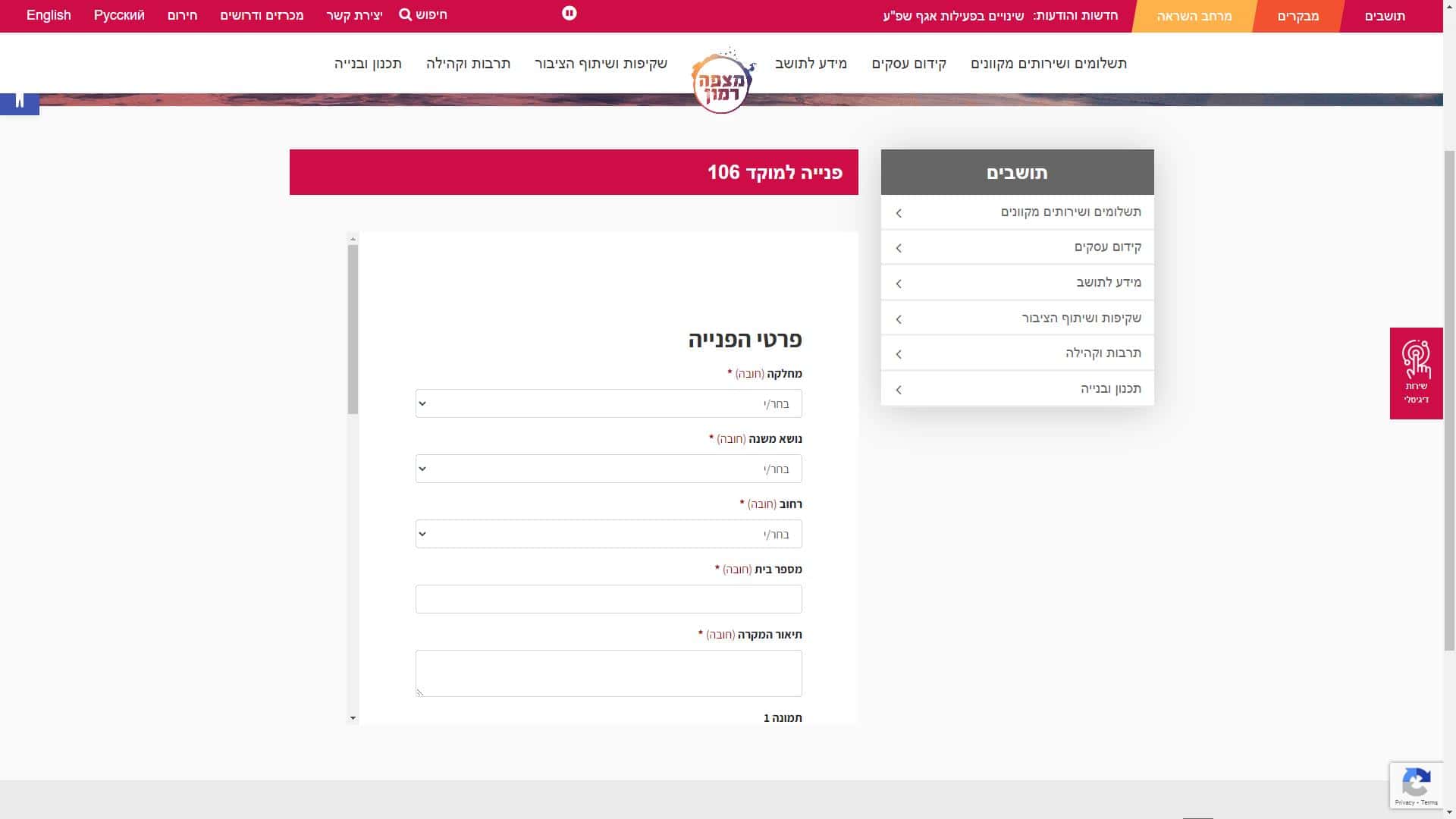Switch to the מרחב השראה tab
This screenshot has height=819, width=1456.
coord(1194,16)
